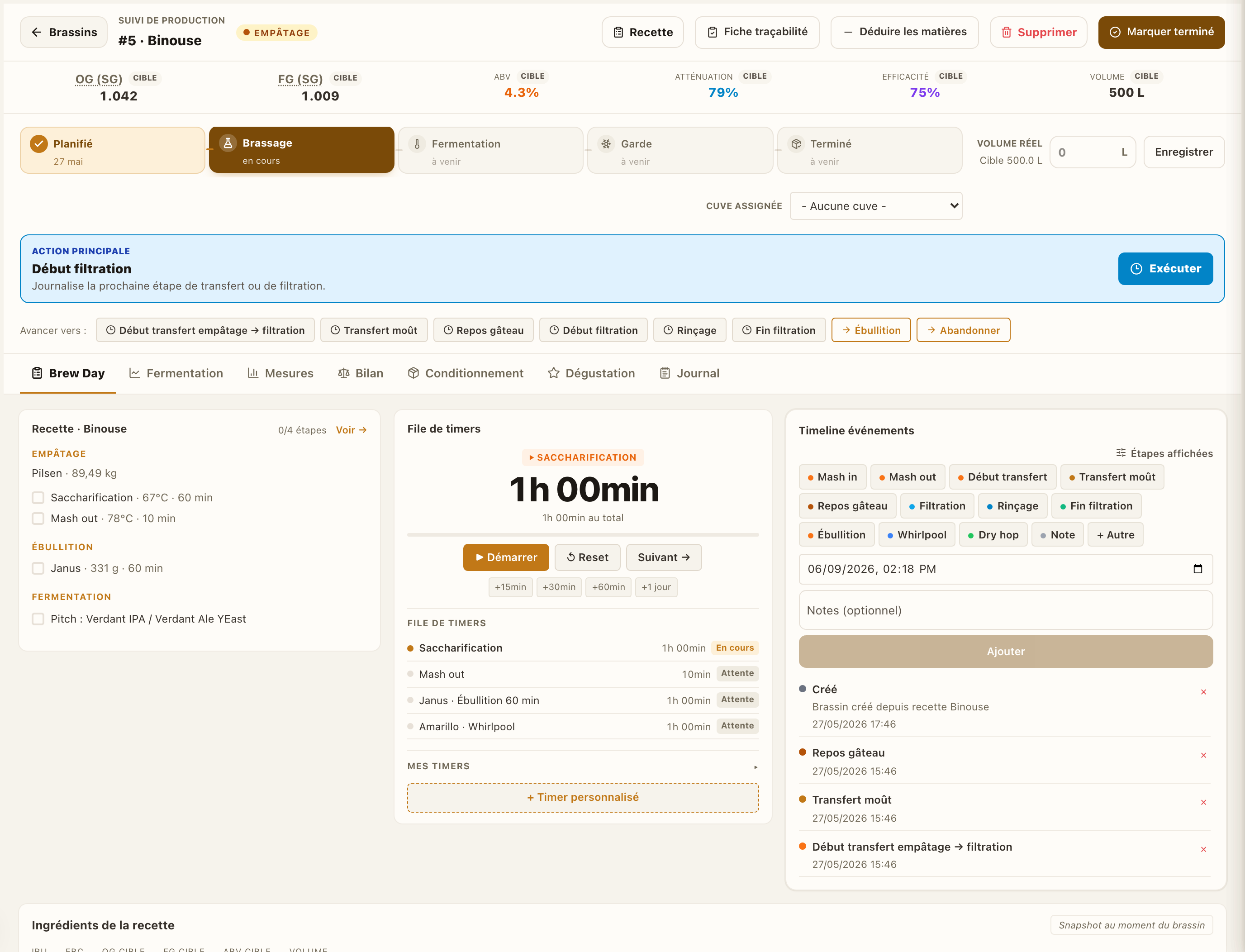Image resolution: width=1245 pixels, height=952 pixels.
Task: Check Janus 331 g hop step
Action: [x=38, y=568]
